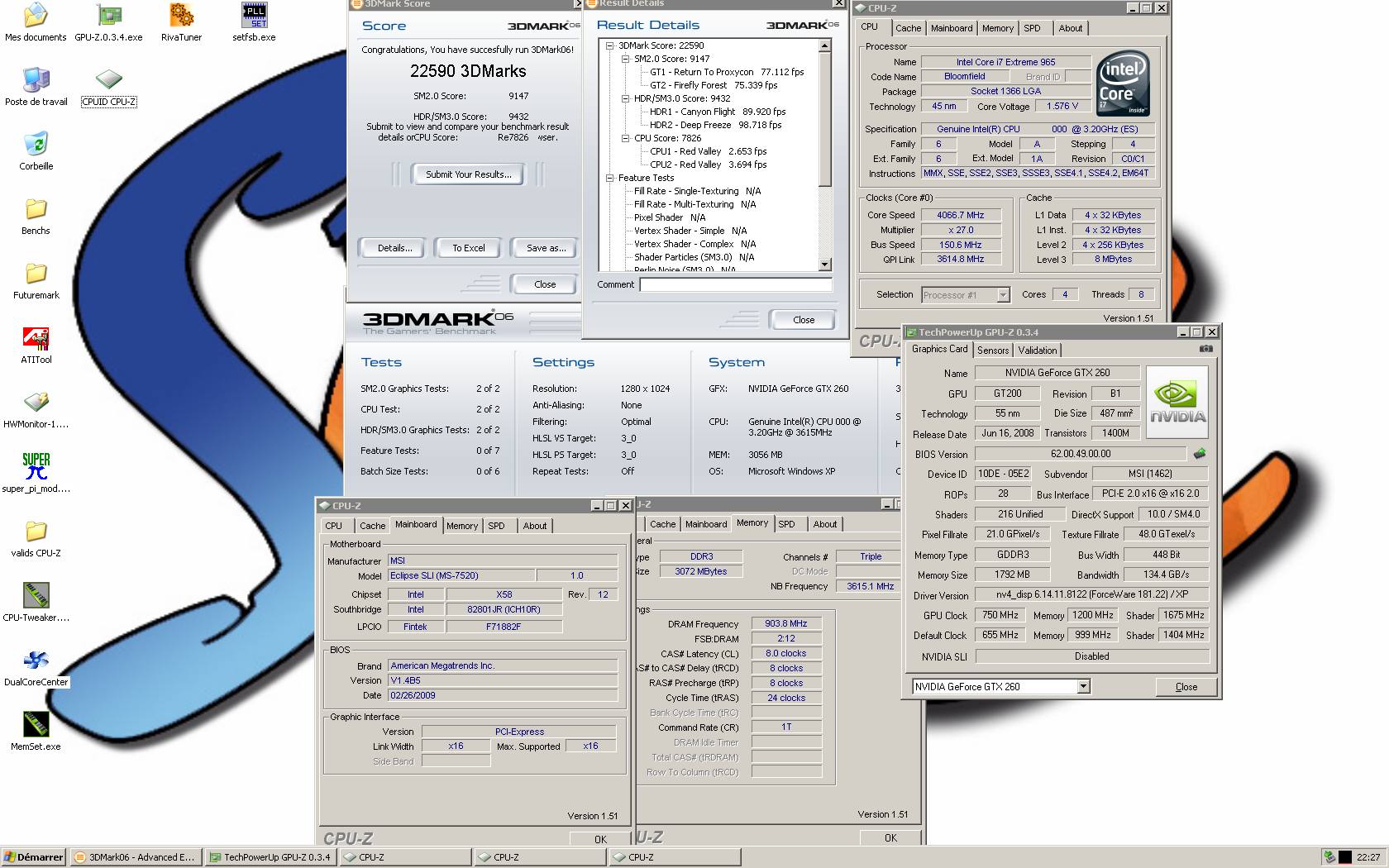Switch to TechPowerUp GPU-Z taskbar button
1389x868 pixels.
[x=271, y=857]
